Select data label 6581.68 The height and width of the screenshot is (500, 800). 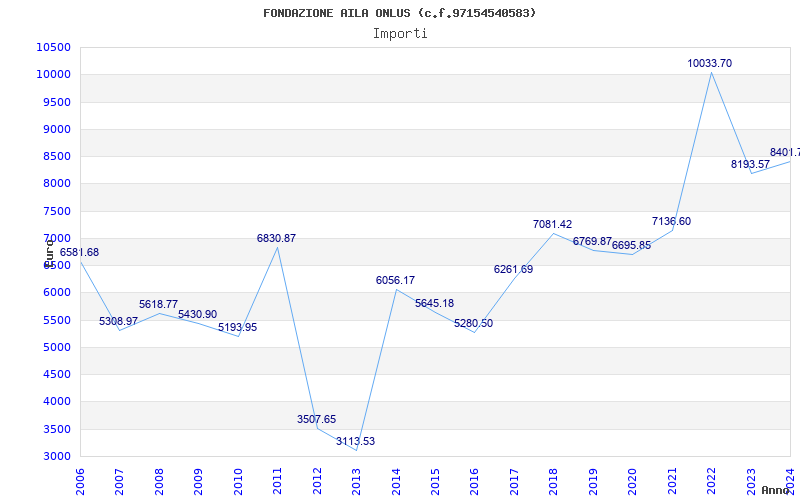tap(80, 253)
